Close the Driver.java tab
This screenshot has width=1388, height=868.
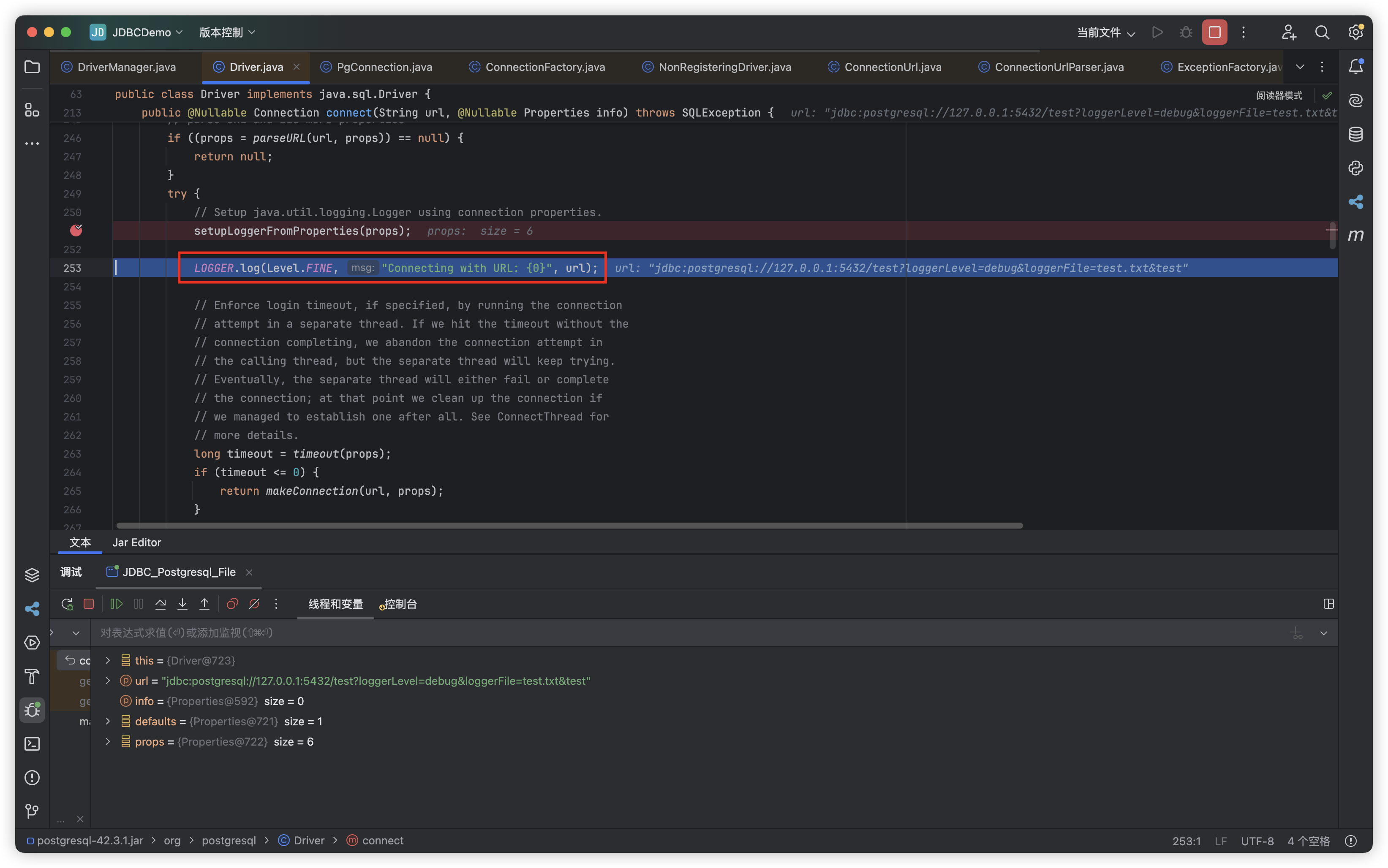tap(297, 67)
